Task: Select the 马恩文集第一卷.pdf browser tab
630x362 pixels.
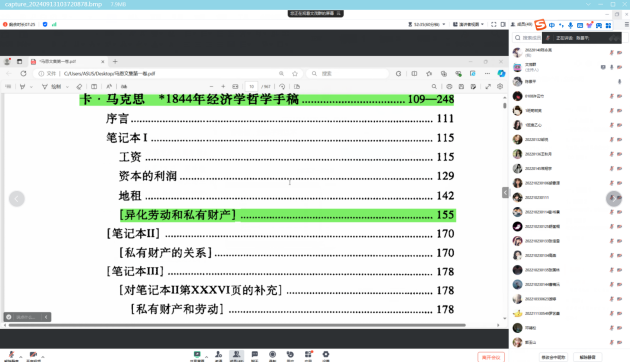Action: 67,61
